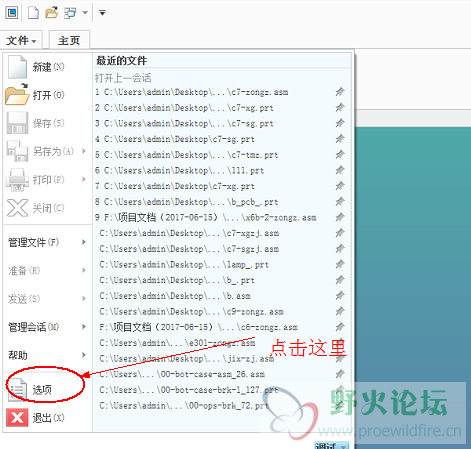The height and width of the screenshot is (449, 471).
Task: Open recent file c9-zongz.asm
Action: (x=191, y=312)
